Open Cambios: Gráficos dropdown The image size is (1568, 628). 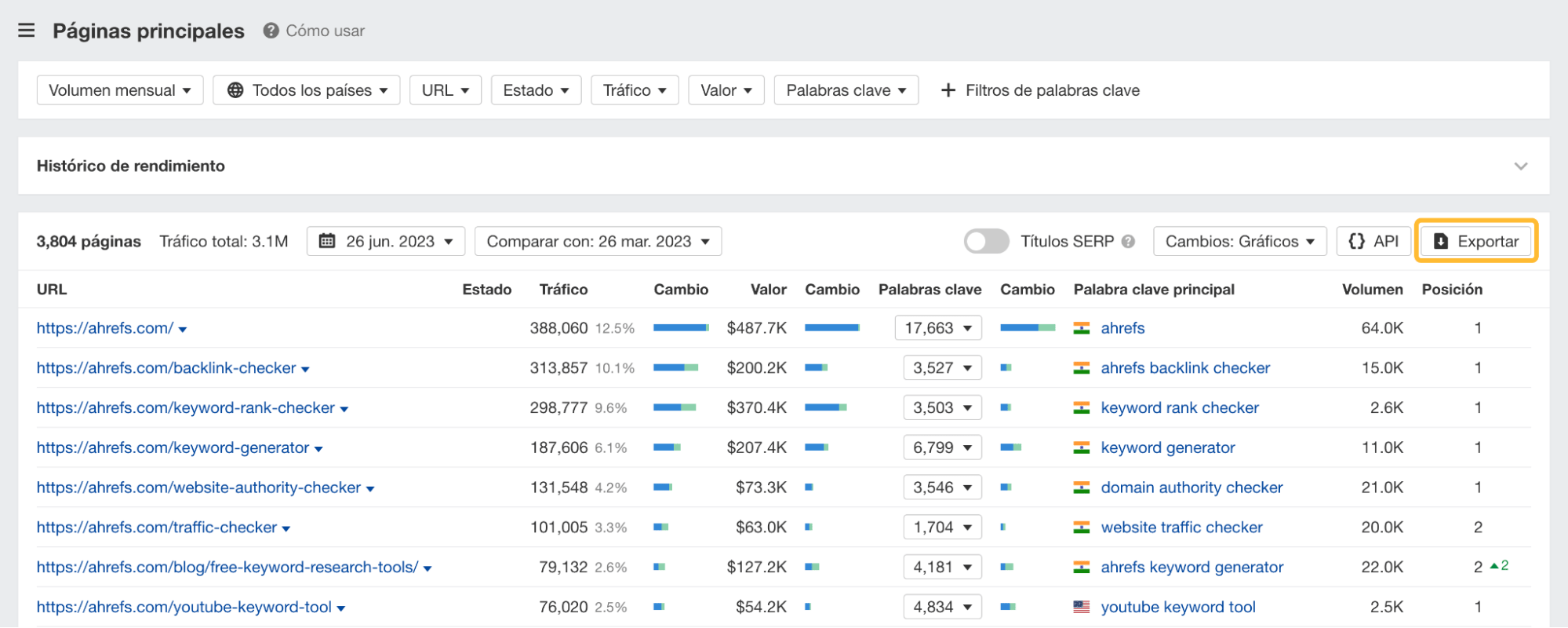[x=1240, y=241]
